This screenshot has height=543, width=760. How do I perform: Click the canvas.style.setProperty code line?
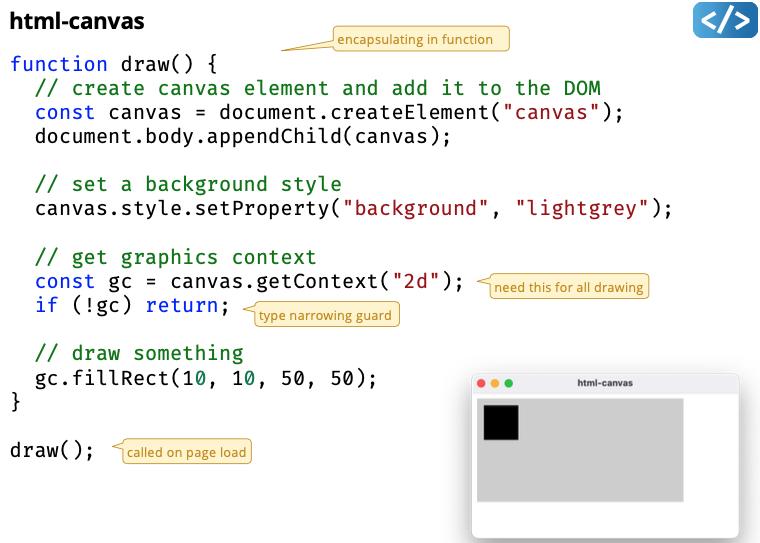[353, 208]
